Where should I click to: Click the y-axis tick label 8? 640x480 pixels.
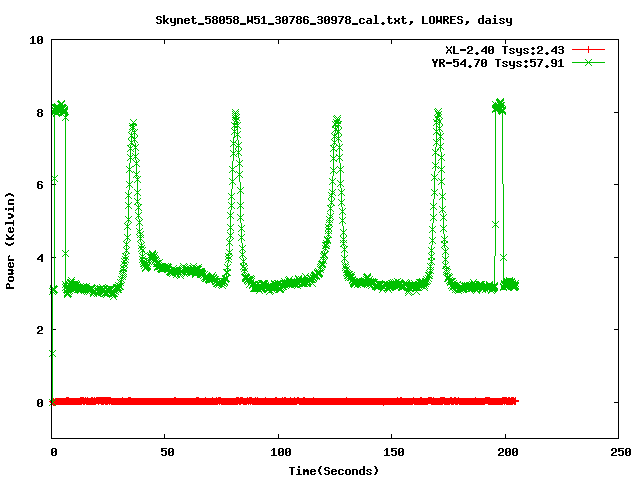click(x=40, y=113)
